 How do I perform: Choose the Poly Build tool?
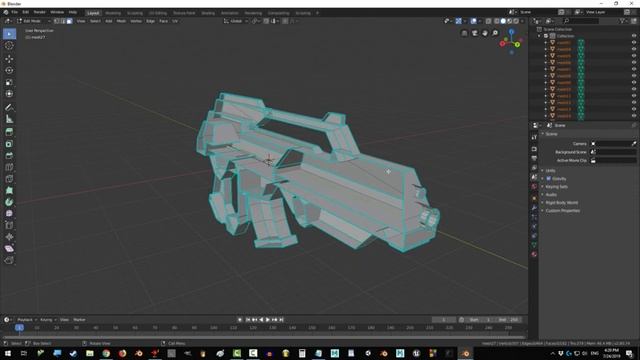click(x=9, y=190)
